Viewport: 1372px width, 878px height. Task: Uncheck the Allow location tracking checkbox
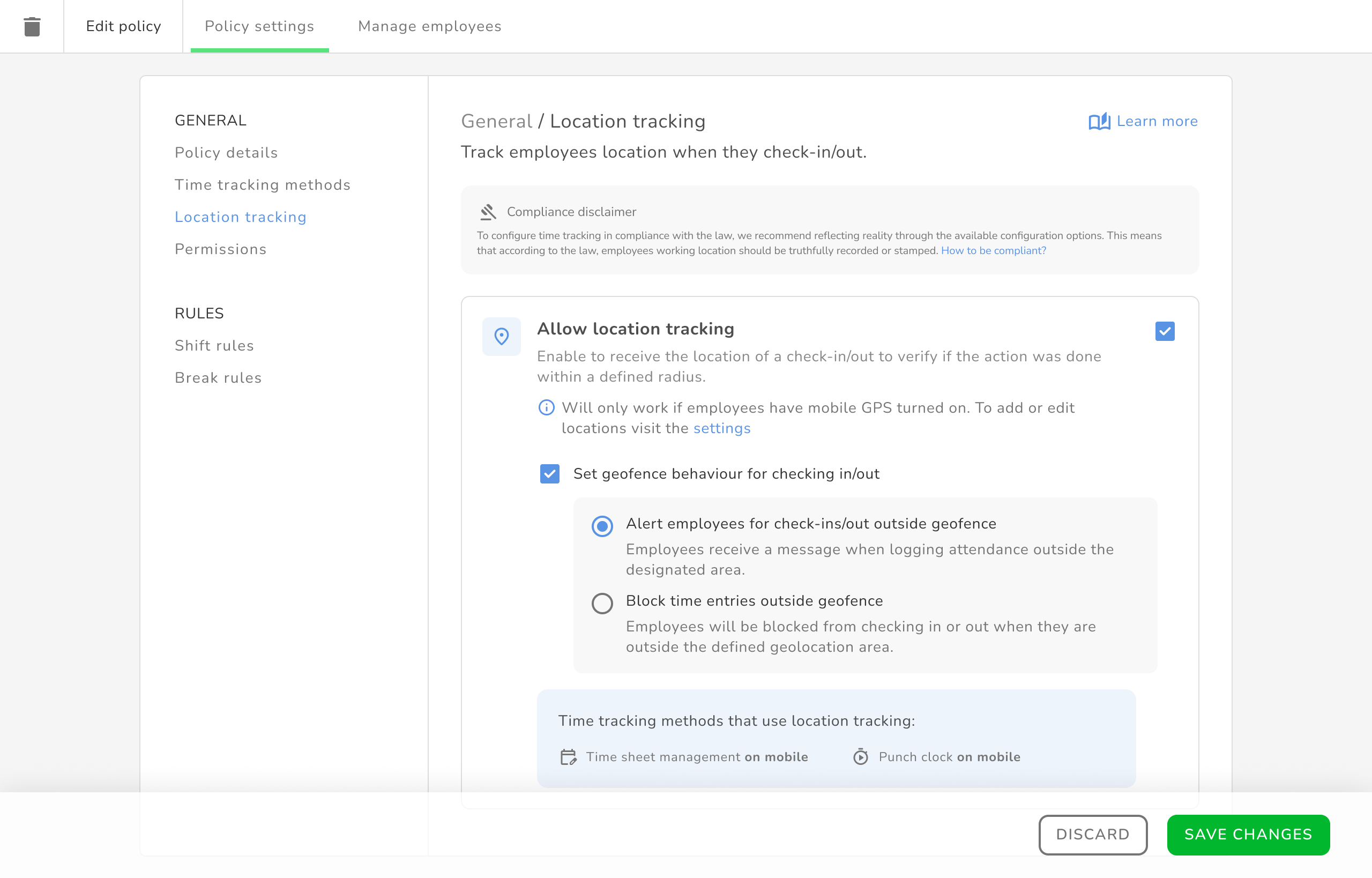click(1165, 331)
